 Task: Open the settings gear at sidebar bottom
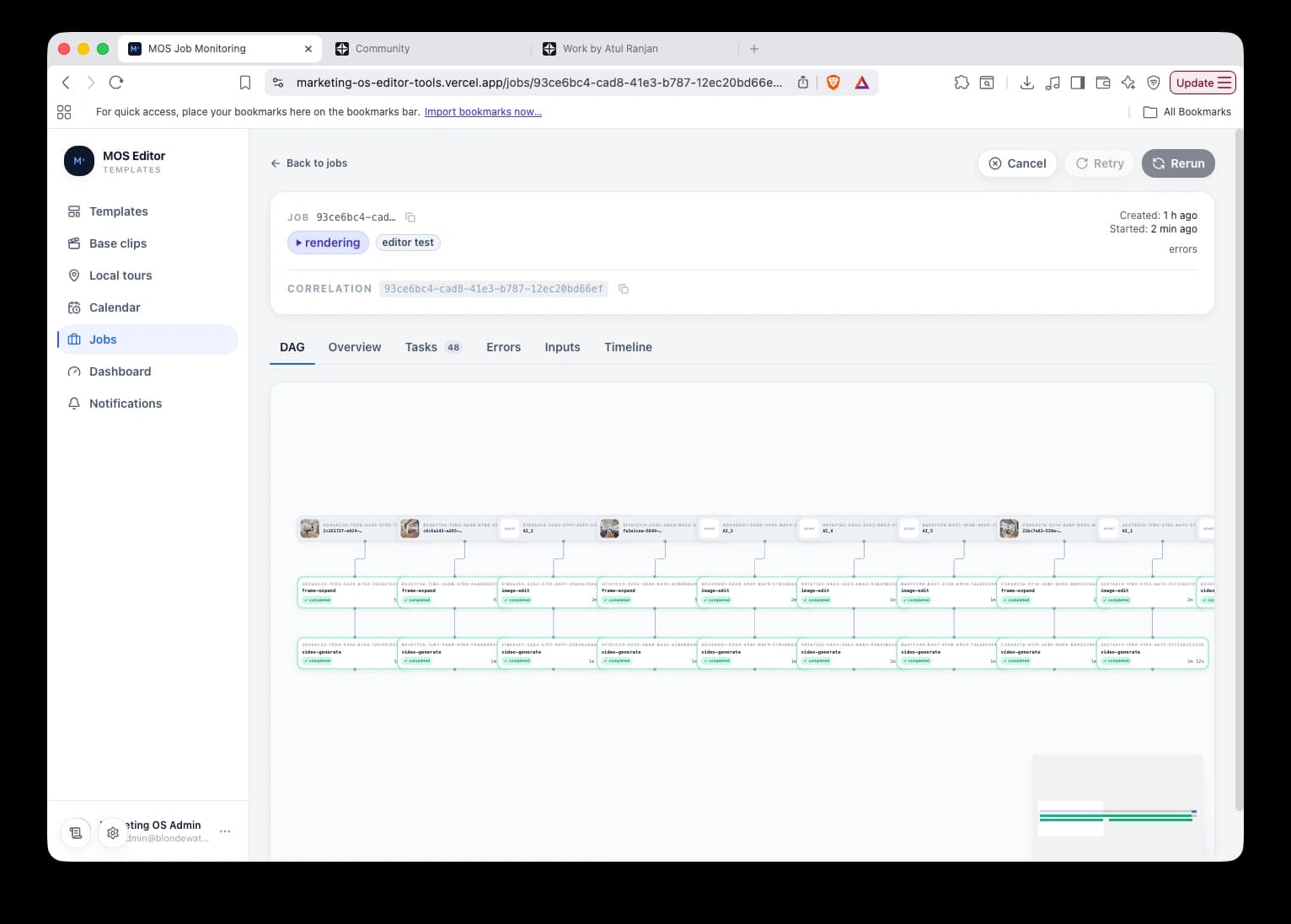point(113,832)
